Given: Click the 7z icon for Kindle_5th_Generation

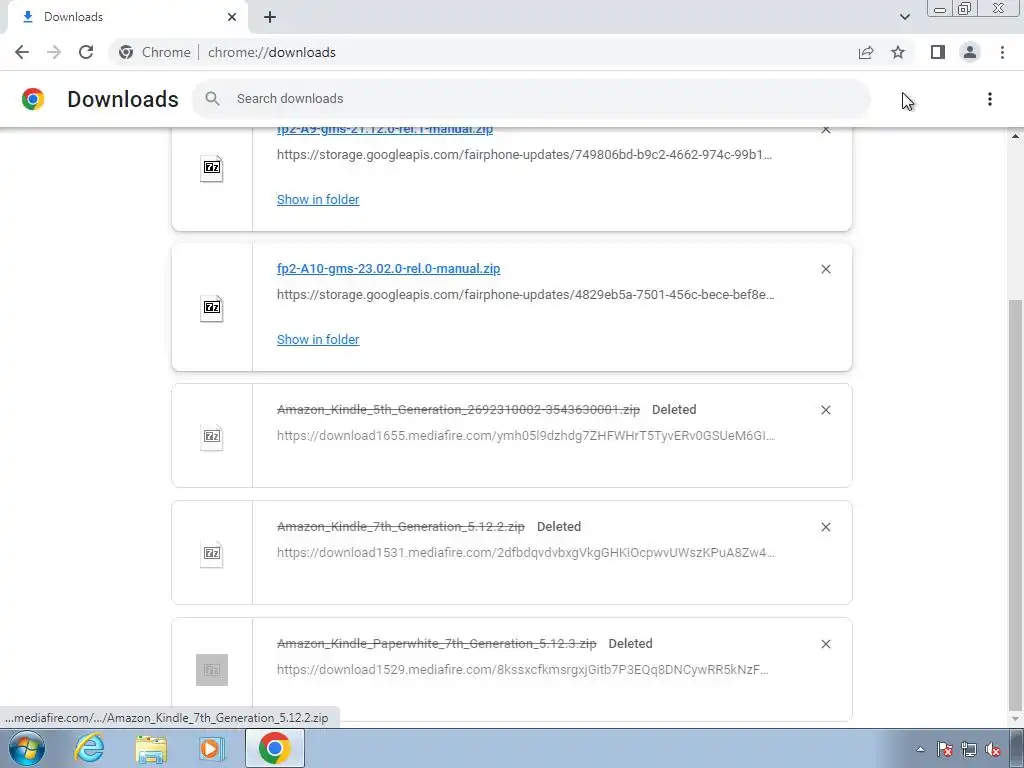Looking at the screenshot, I should [x=212, y=436].
